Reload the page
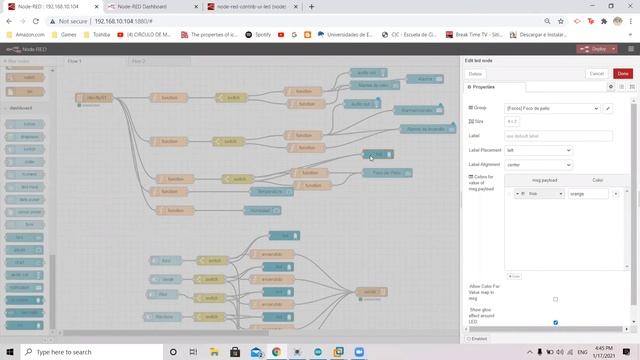Image resolution: width=640 pixels, height=360 pixels. 36,21
